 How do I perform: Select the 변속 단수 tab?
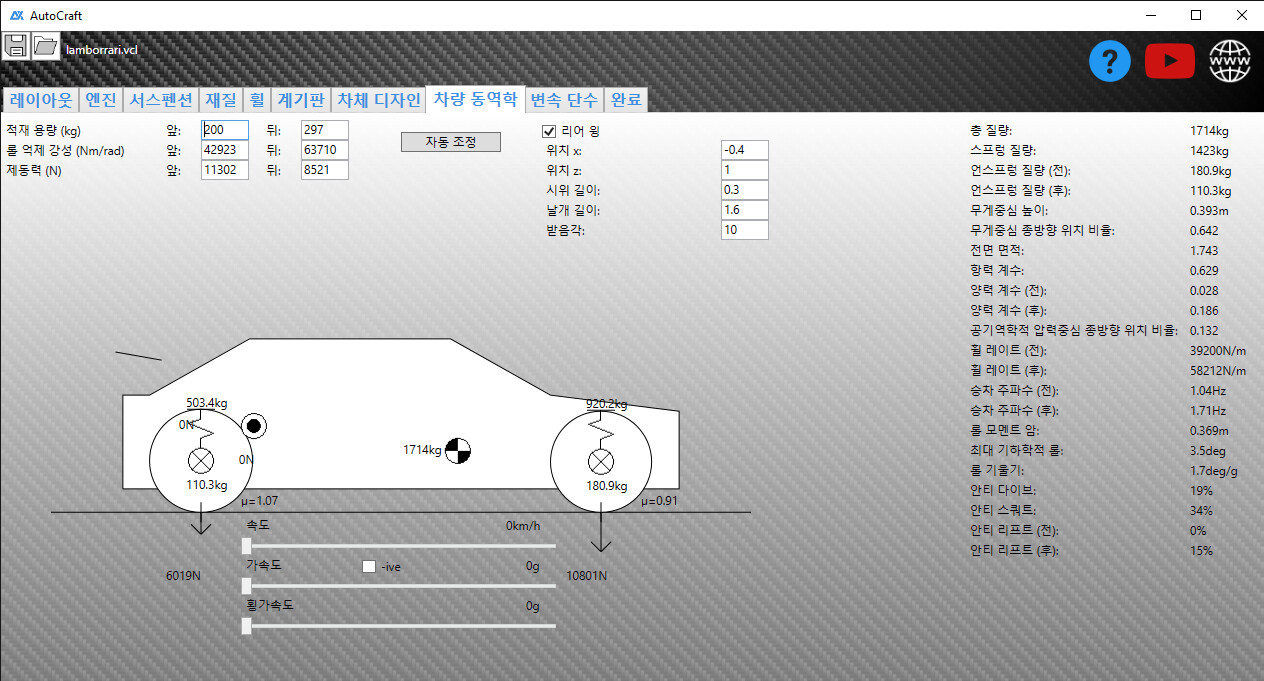564,100
